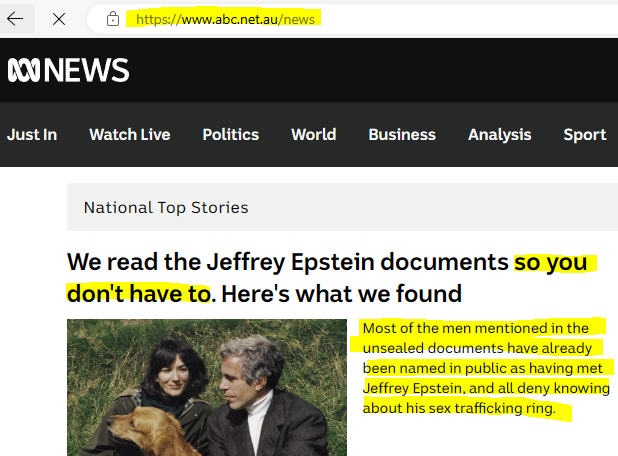The image size is (618, 456).
Task: Go to the World section
Action: 313,135
